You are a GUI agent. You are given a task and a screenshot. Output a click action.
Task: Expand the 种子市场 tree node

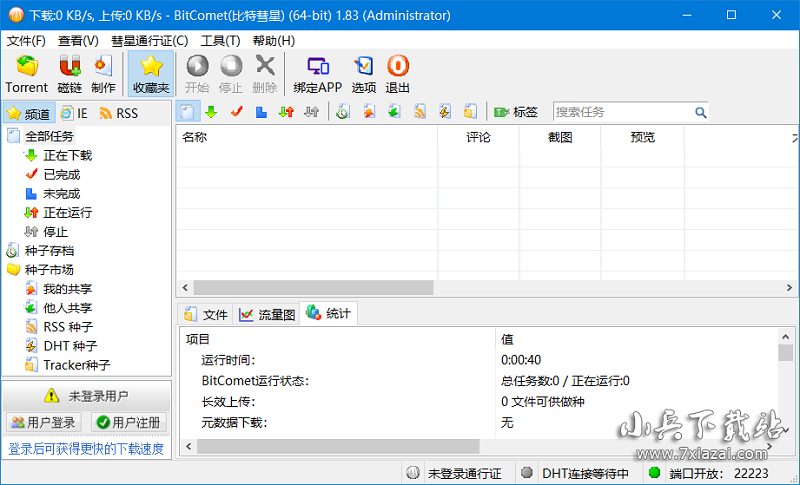click(48, 270)
